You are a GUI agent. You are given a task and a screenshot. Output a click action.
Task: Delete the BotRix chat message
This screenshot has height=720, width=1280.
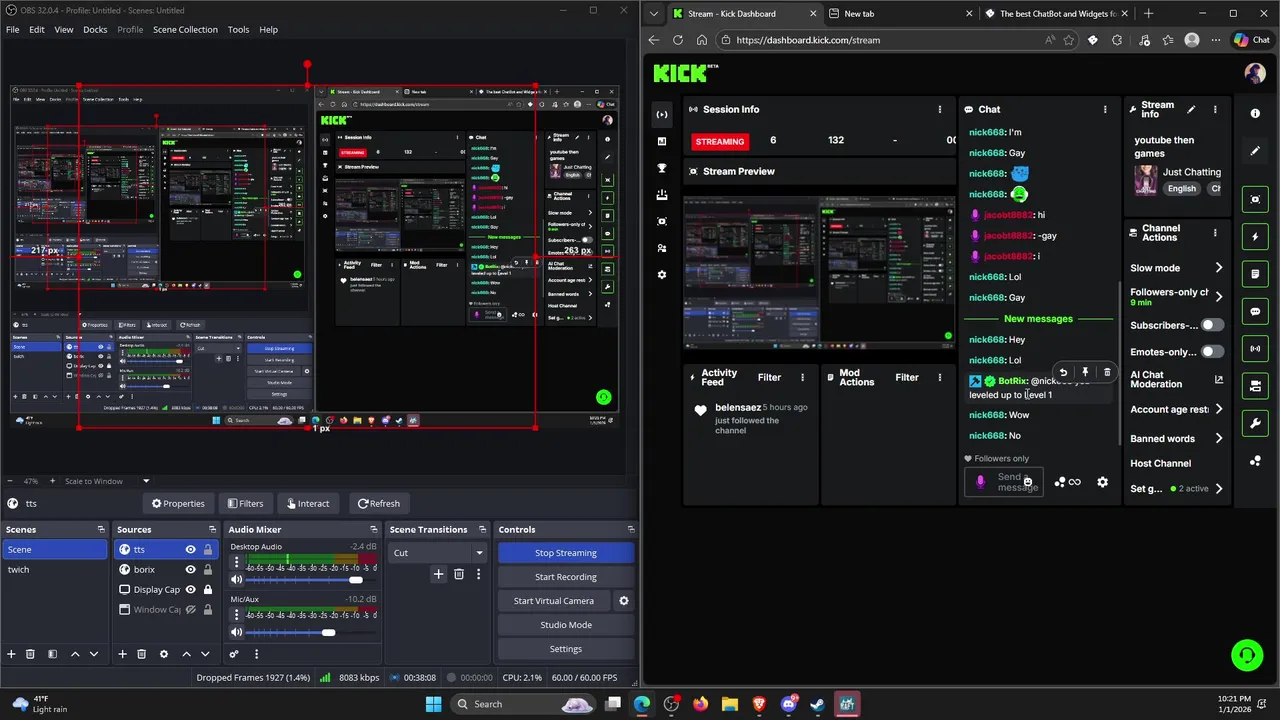tap(1107, 372)
